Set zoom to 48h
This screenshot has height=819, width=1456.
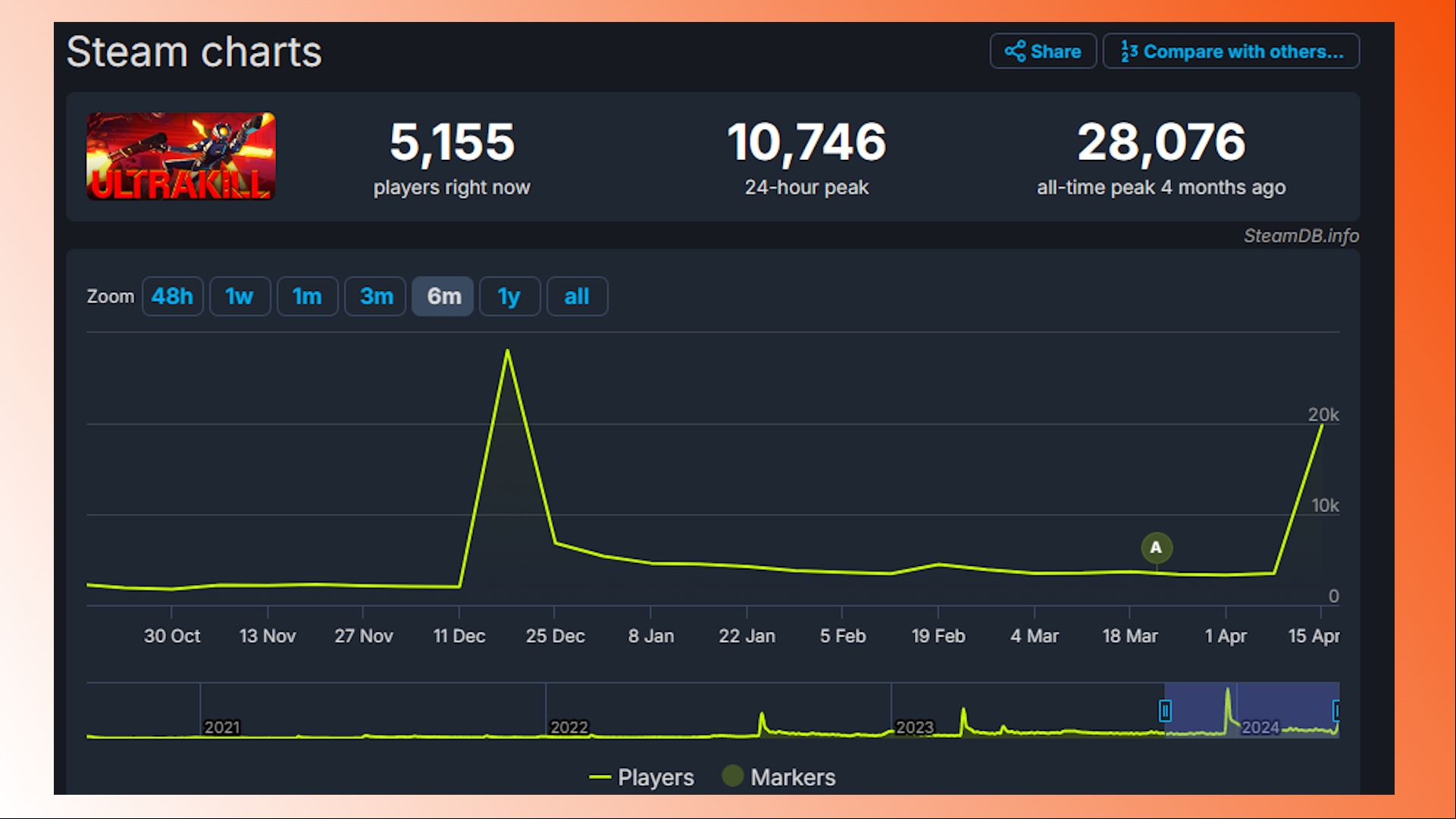point(172,296)
